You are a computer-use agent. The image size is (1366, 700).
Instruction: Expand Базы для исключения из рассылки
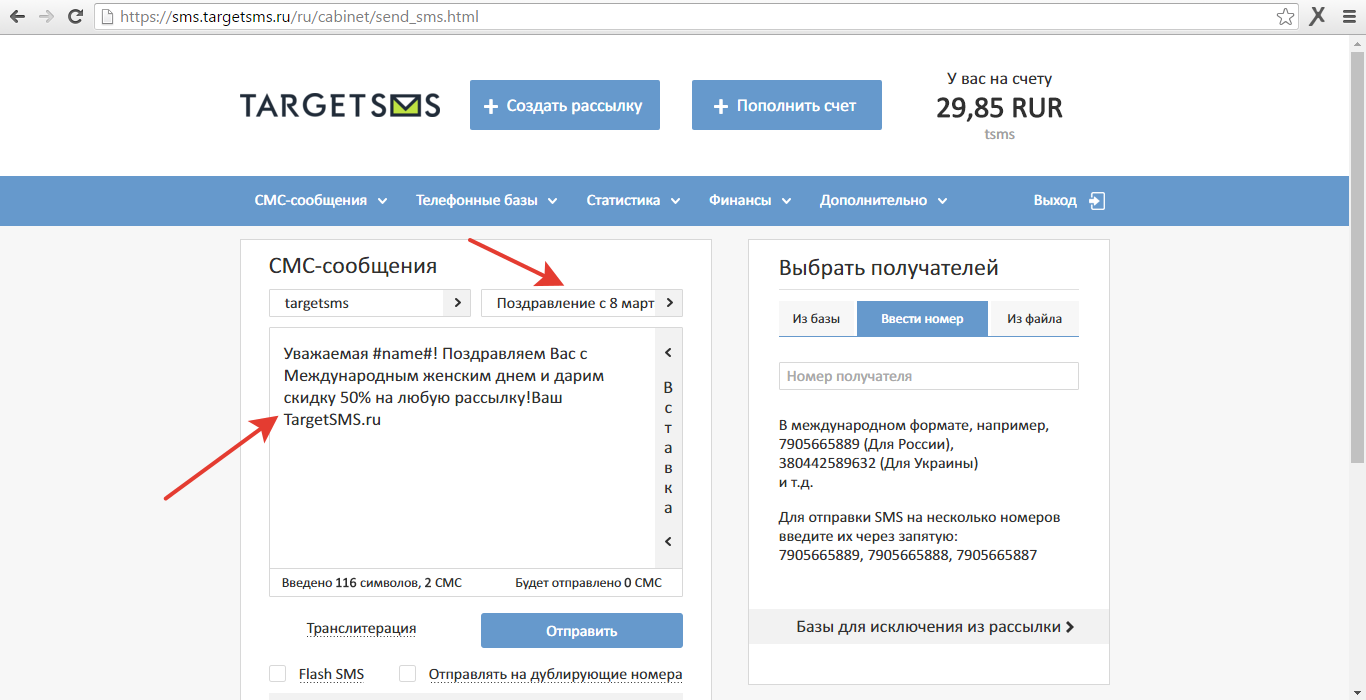[929, 627]
